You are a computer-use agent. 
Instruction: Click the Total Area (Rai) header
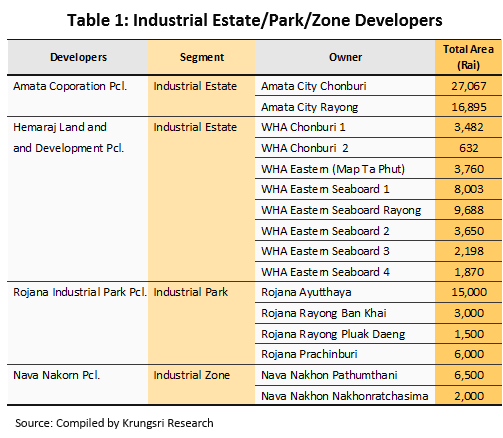click(x=468, y=57)
